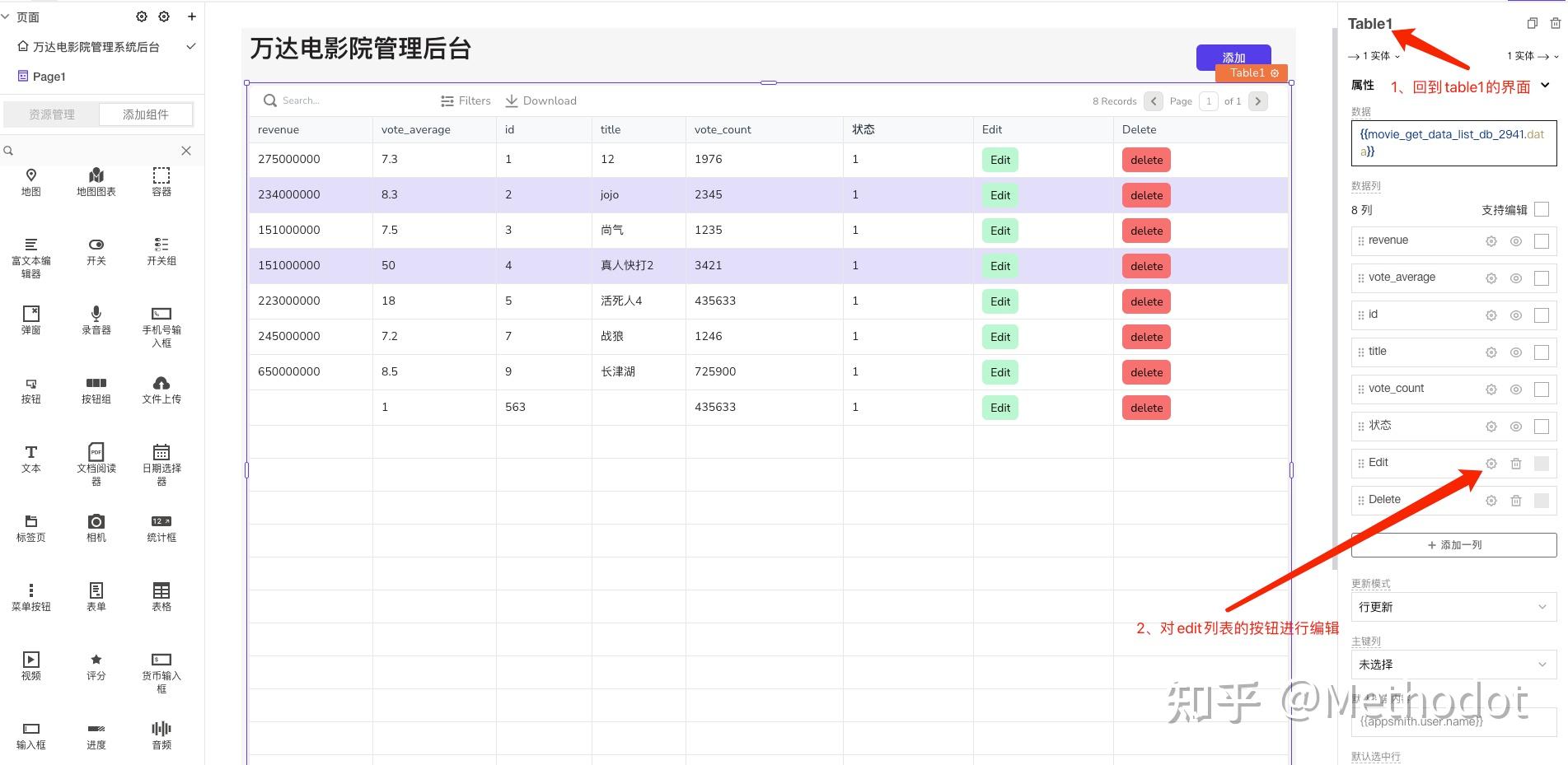Add the Map Chart (地图图表) widget
1568x765 pixels.
[96, 182]
